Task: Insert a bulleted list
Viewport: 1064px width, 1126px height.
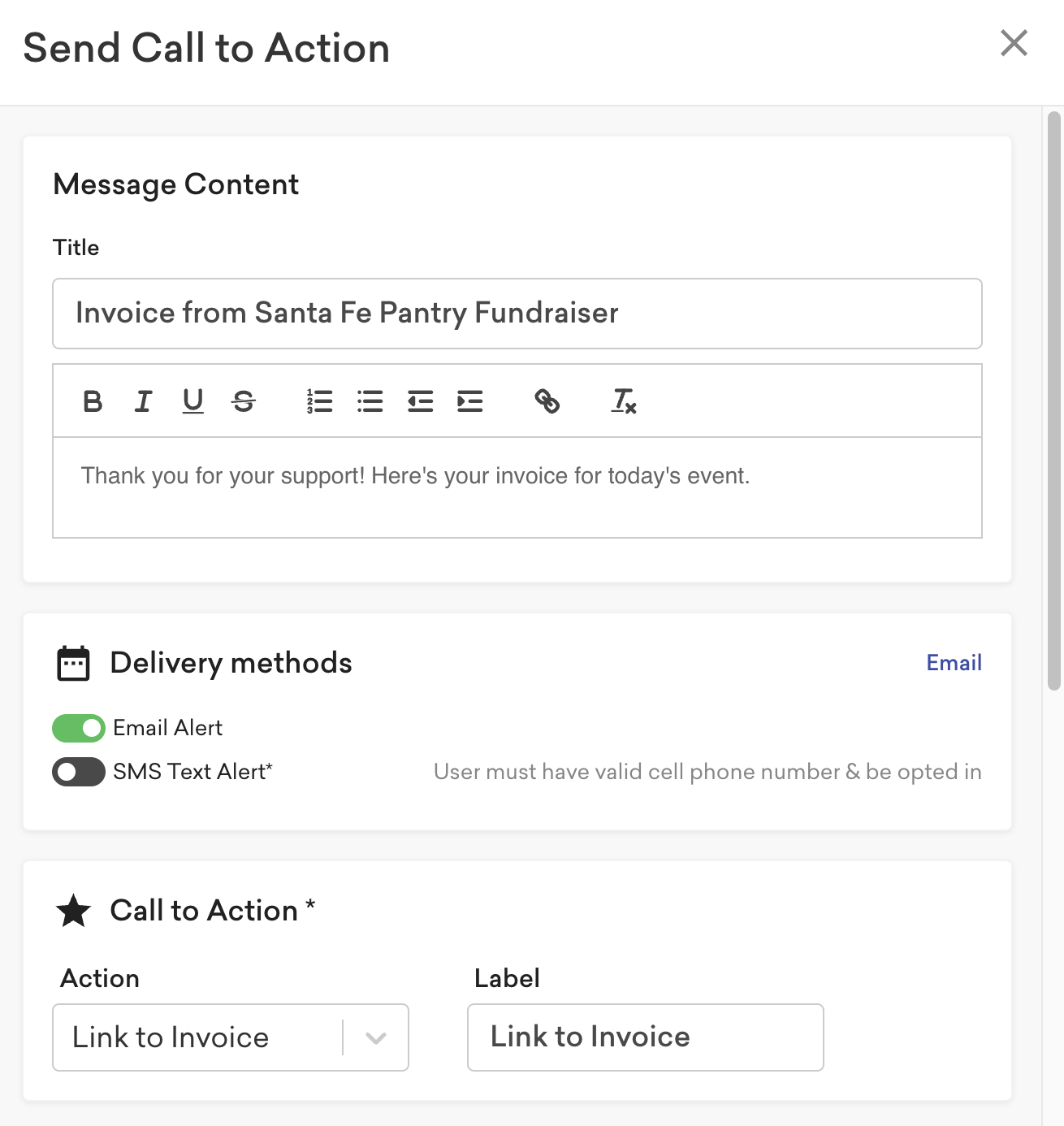Action: 370,401
